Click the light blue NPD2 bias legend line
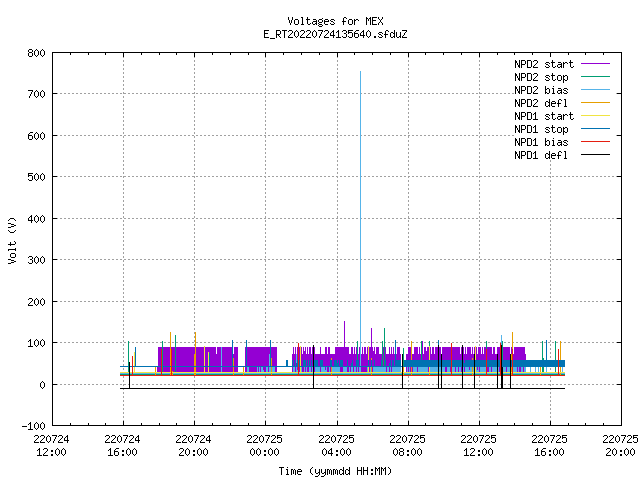Viewport: 640px width, 480px height. 595,90
